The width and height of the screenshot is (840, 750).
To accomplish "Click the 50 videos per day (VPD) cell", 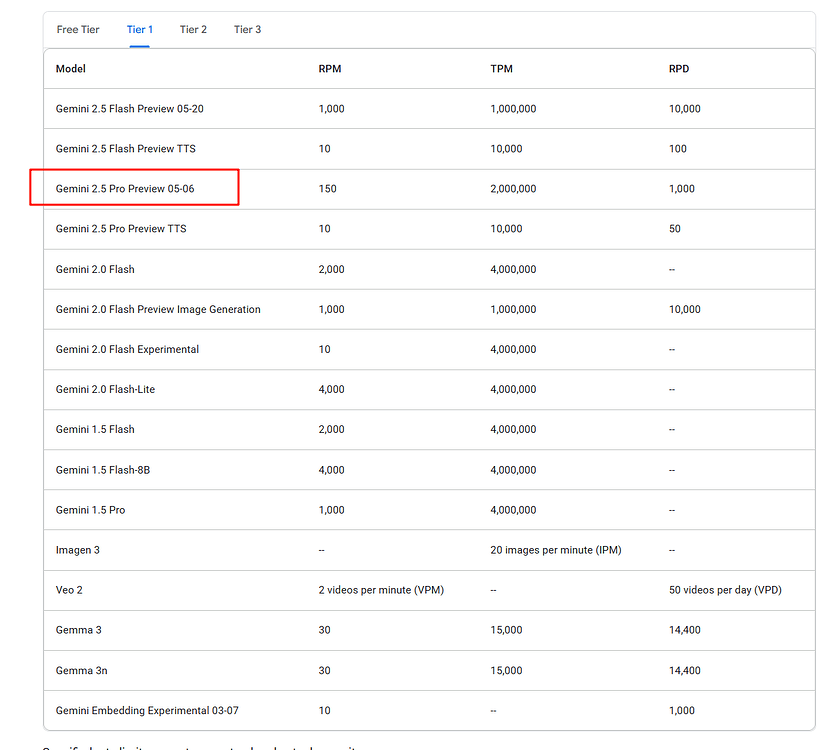I will [725, 590].
